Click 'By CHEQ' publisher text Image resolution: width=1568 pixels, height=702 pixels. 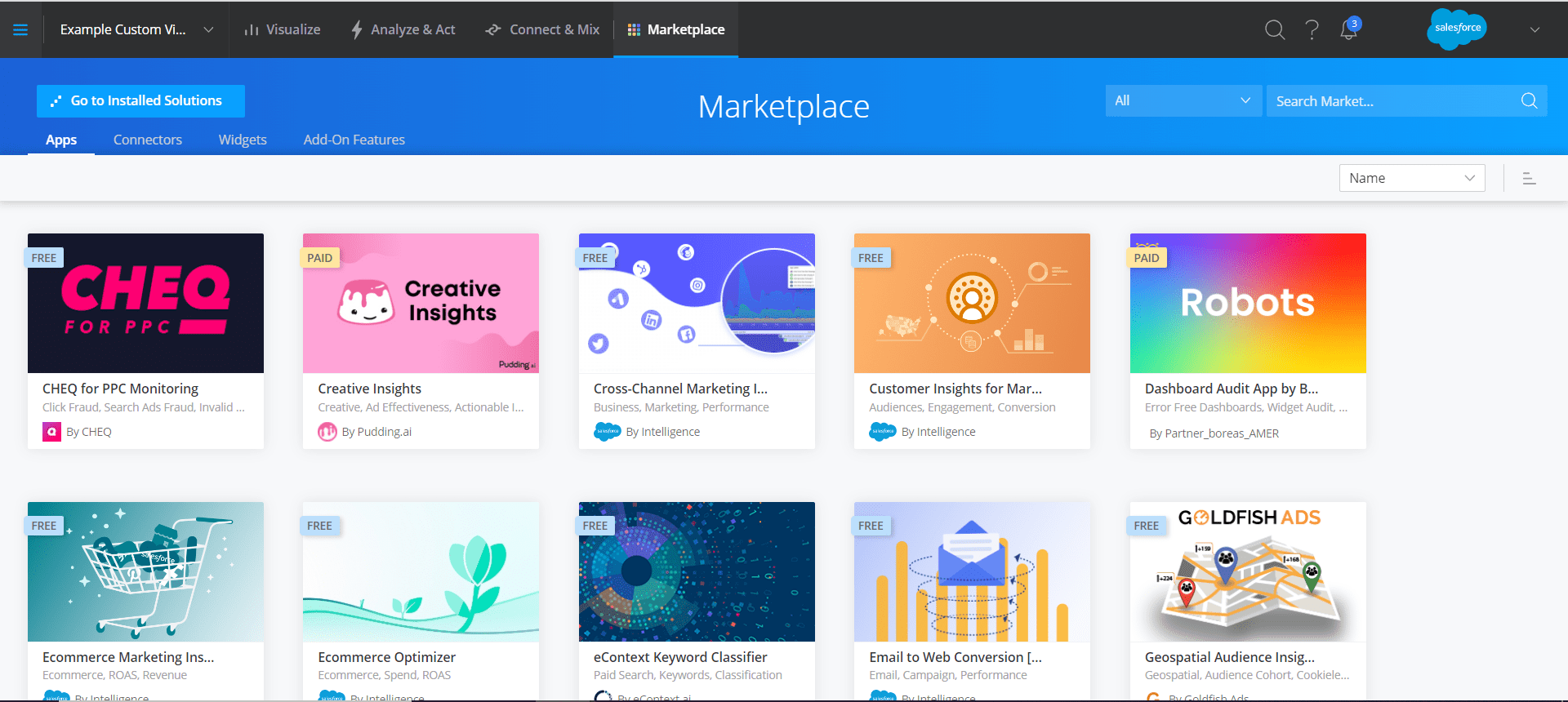(x=89, y=432)
